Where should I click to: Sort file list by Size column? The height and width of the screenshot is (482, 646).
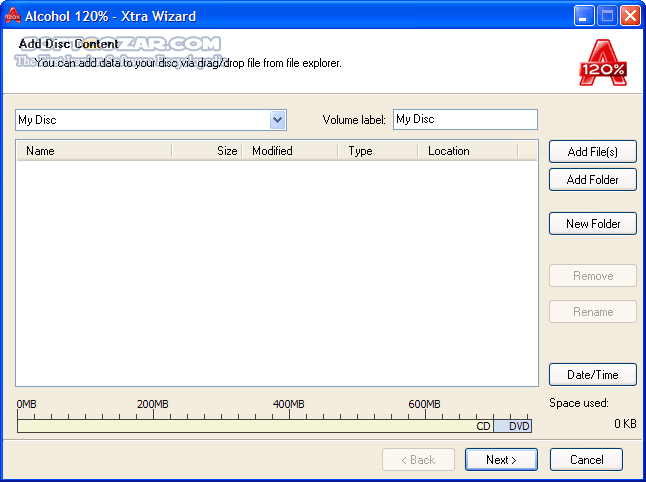click(207, 151)
